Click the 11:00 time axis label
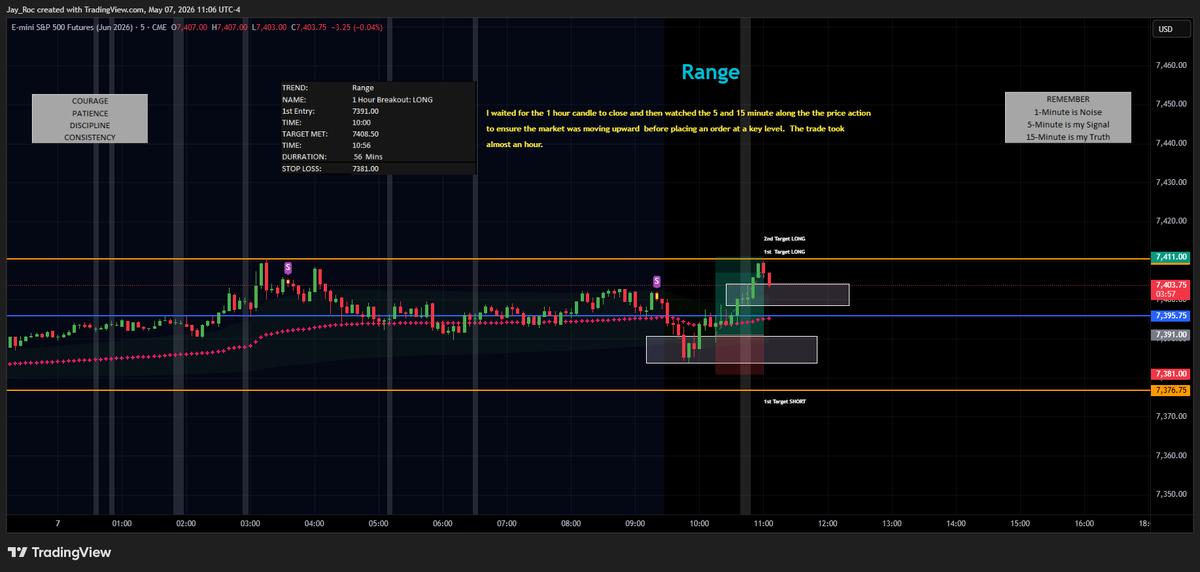The image size is (1200, 572). [x=763, y=523]
